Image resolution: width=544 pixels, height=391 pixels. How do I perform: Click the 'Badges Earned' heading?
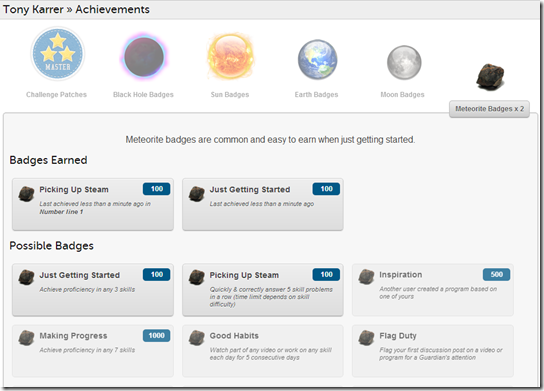[x=48, y=160]
